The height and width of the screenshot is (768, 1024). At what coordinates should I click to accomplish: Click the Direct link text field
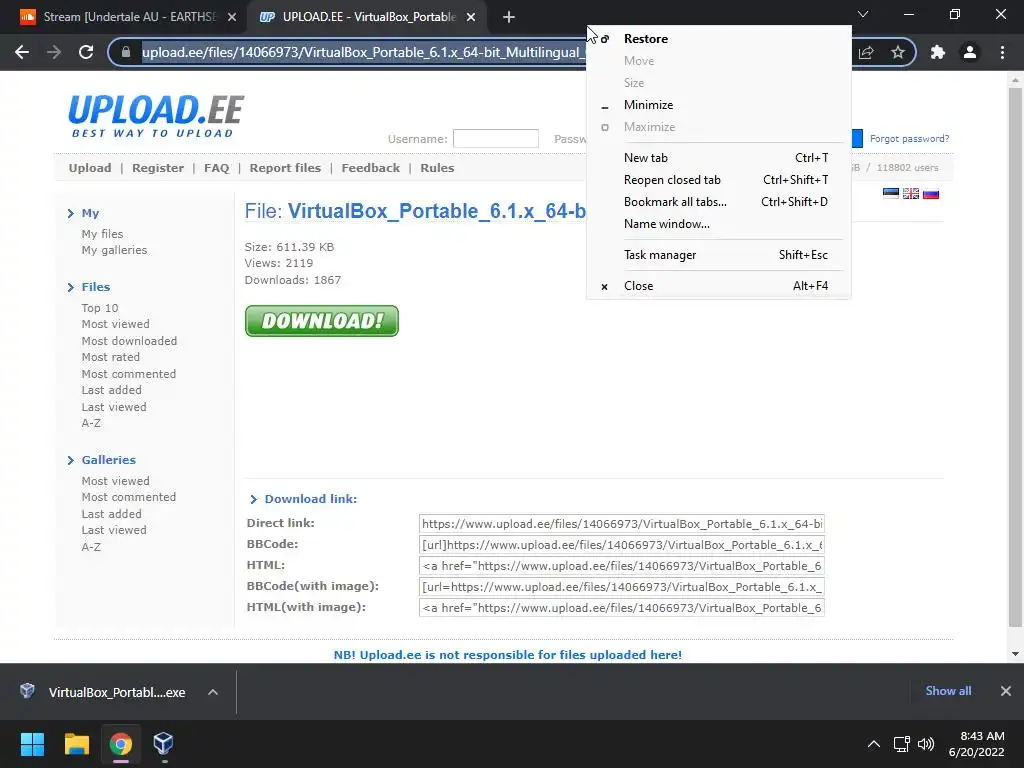pos(622,524)
